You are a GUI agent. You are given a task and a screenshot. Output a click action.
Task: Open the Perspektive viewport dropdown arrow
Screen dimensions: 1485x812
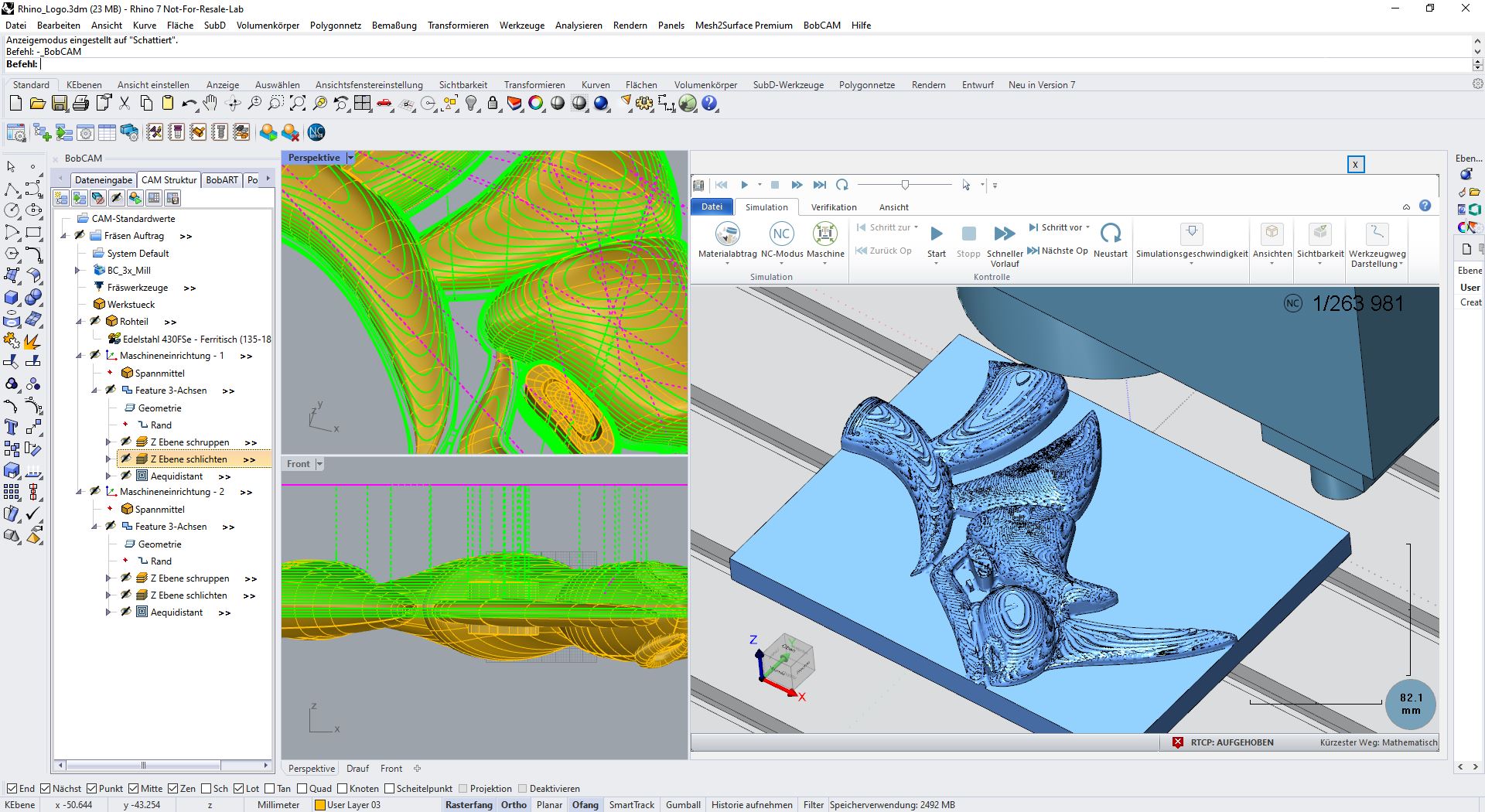(x=350, y=158)
